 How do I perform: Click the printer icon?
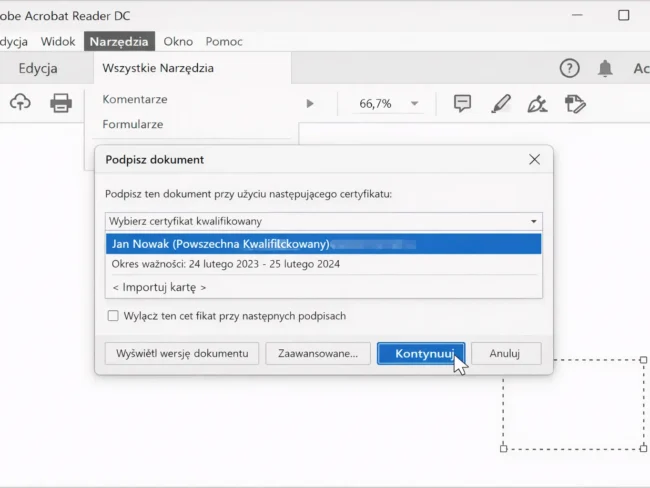click(61, 103)
